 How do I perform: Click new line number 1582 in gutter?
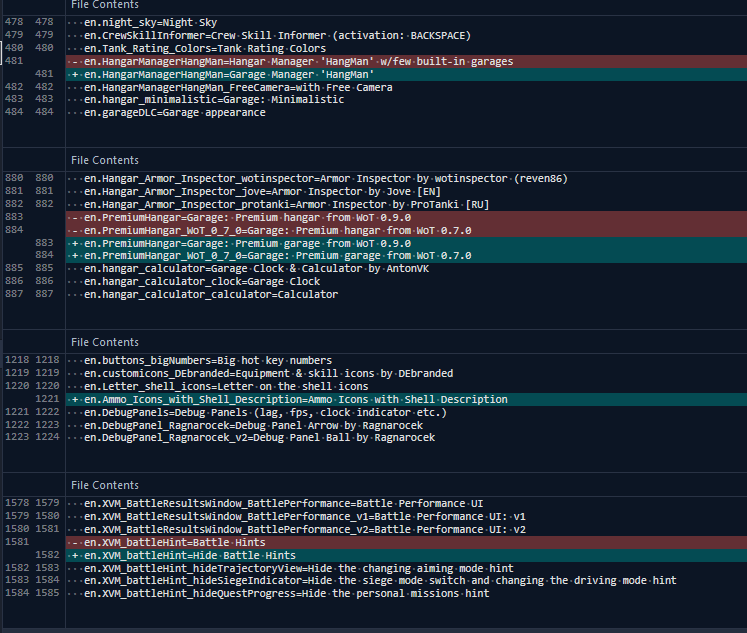coord(47,555)
